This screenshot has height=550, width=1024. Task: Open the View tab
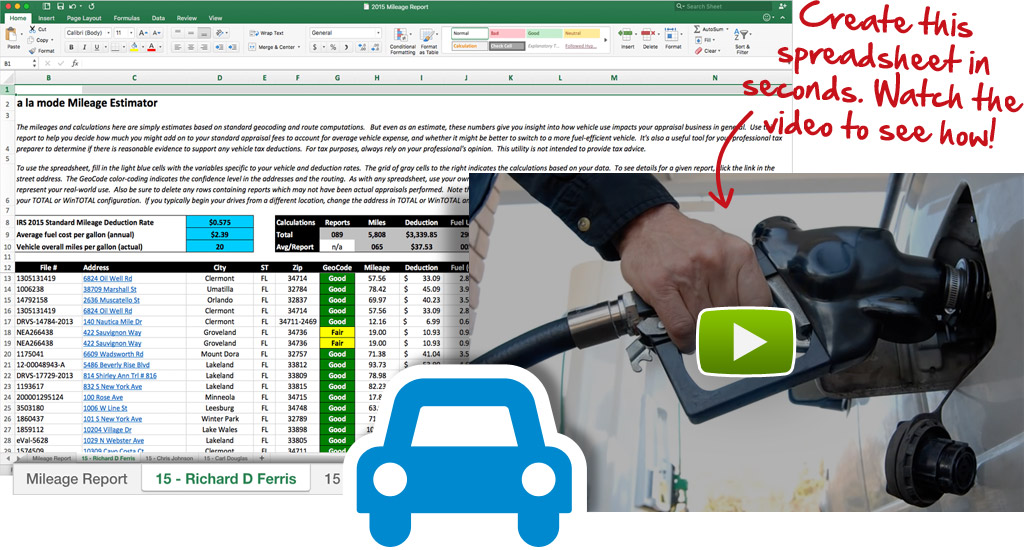(x=216, y=18)
